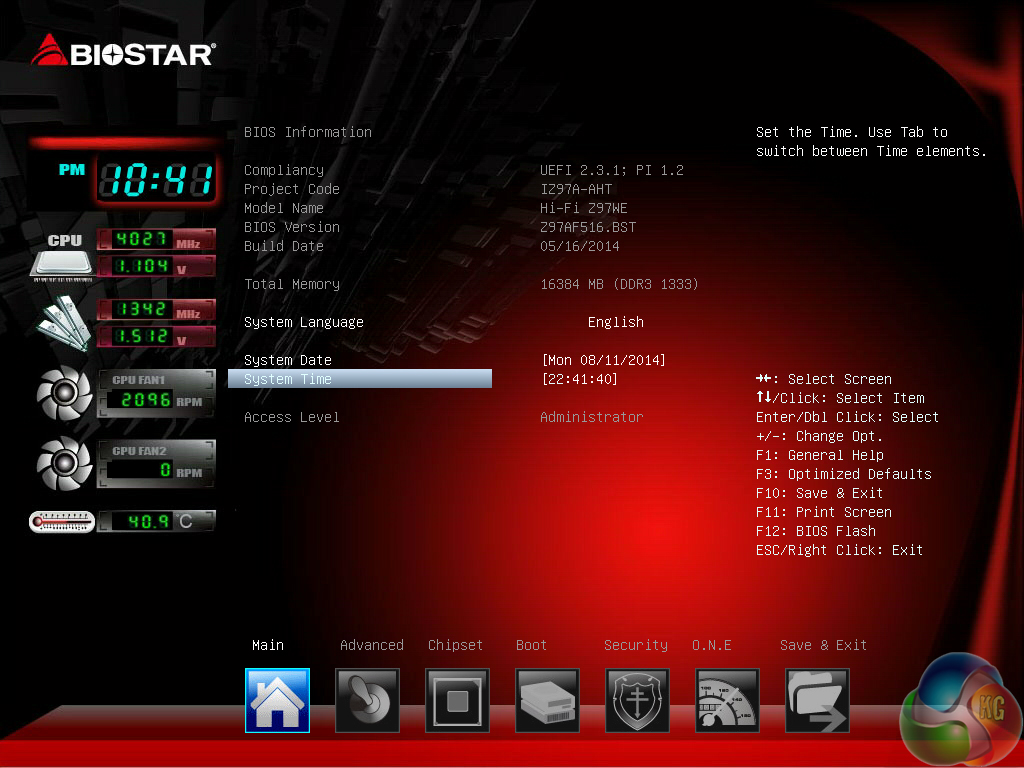Click the Administrator access level value
Viewport: 1024px width, 768px height.
tap(592, 417)
